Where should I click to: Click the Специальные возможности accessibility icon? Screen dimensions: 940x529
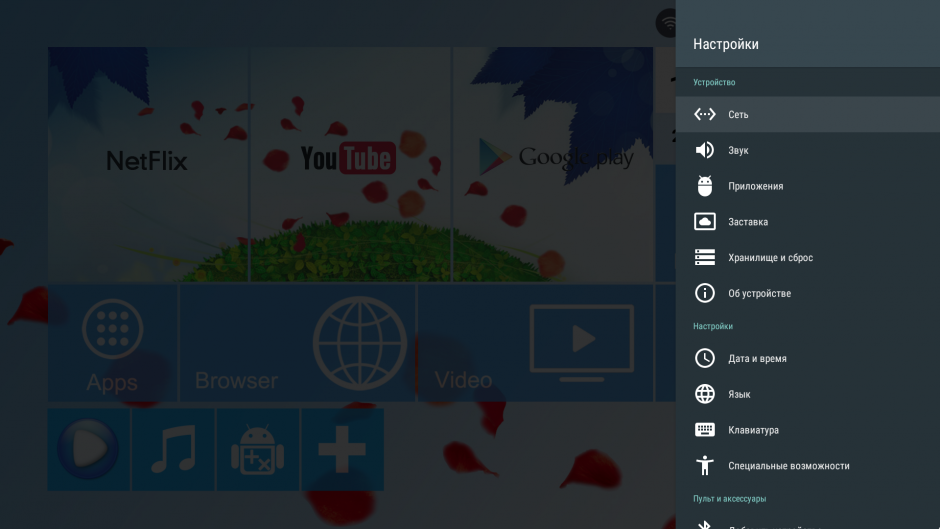coord(704,465)
